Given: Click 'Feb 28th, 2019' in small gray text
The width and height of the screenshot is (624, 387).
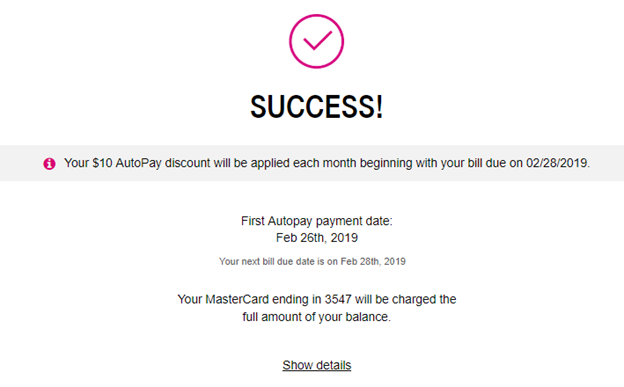Looking at the screenshot, I should (373, 262).
